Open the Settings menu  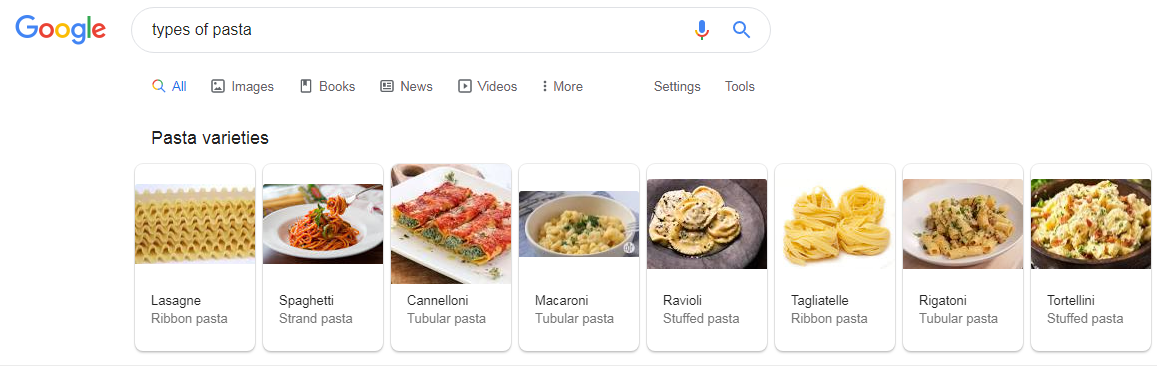pyautogui.click(x=677, y=86)
